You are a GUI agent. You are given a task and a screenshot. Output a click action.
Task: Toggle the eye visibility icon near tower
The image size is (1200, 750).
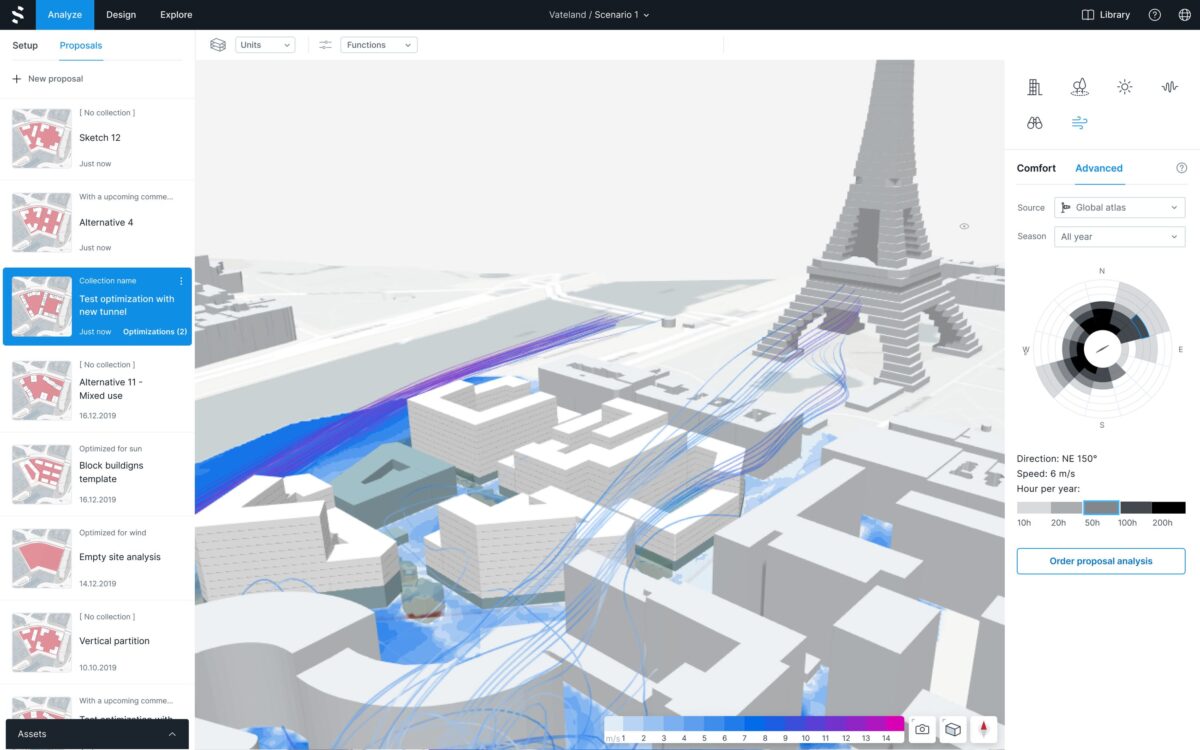click(x=964, y=227)
